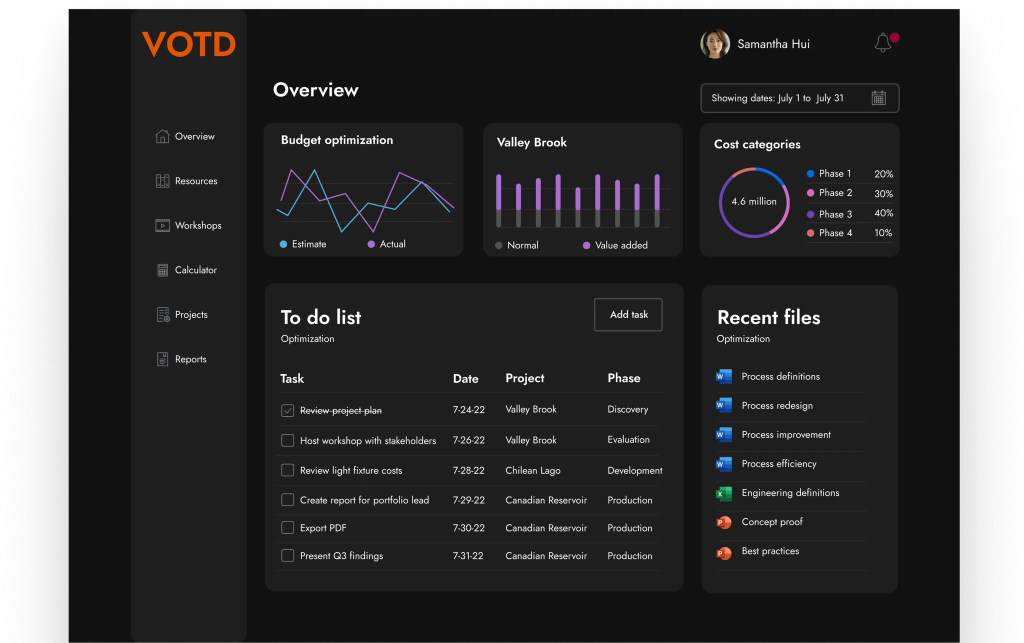This screenshot has height=643, width=1024.
Task: Open the Best practices file
Action: click(x=771, y=551)
